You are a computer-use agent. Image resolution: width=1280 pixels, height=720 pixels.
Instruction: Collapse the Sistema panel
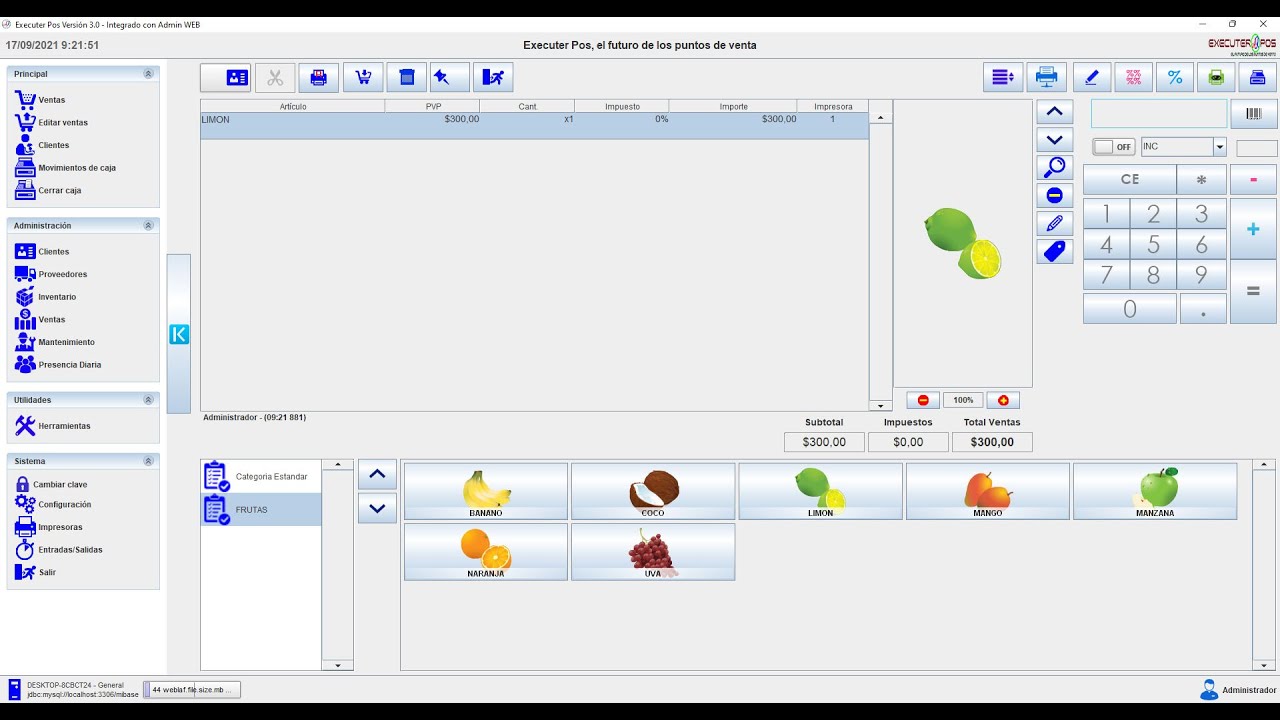pos(148,461)
